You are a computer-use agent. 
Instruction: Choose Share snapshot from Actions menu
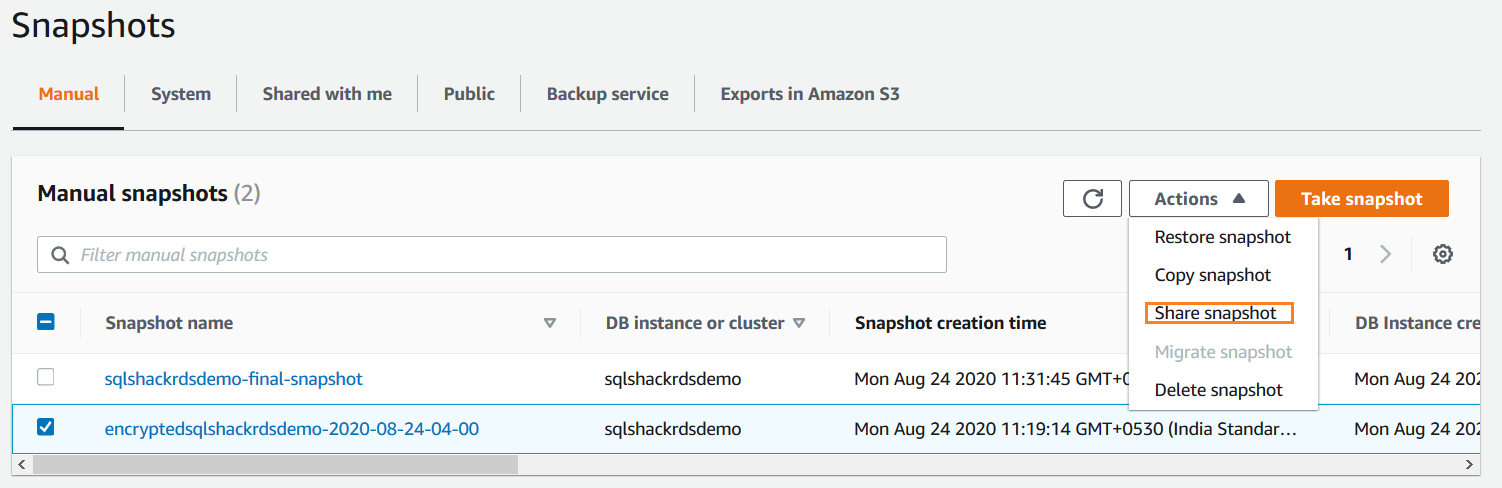coord(1216,313)
